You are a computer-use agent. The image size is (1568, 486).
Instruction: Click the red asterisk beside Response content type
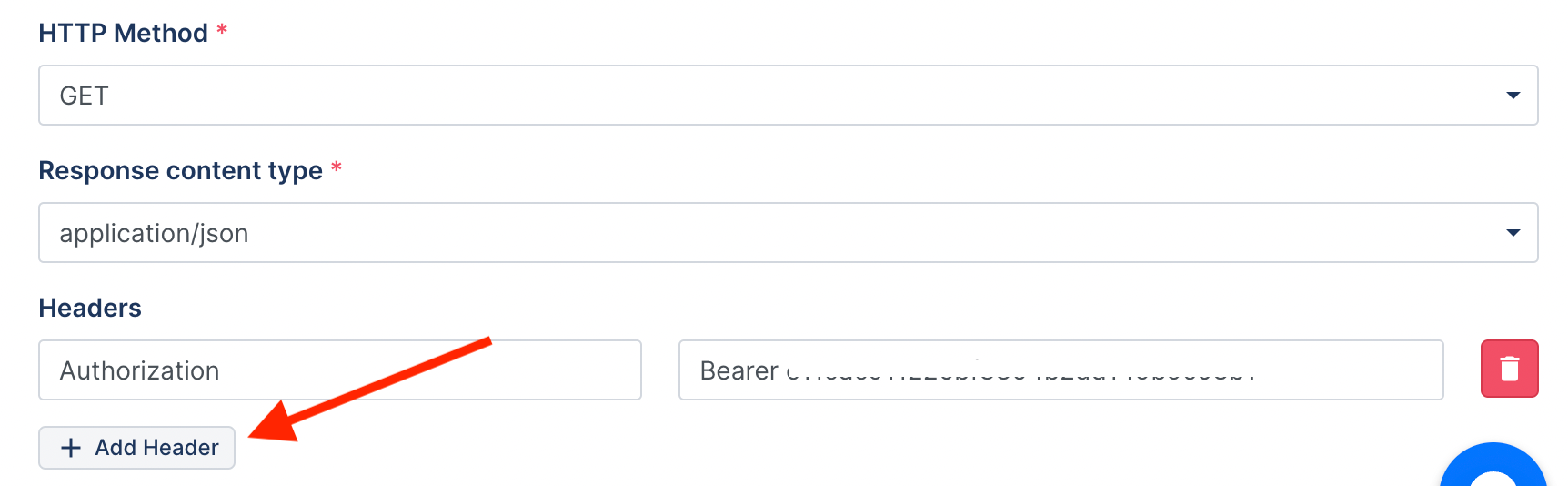337,167
